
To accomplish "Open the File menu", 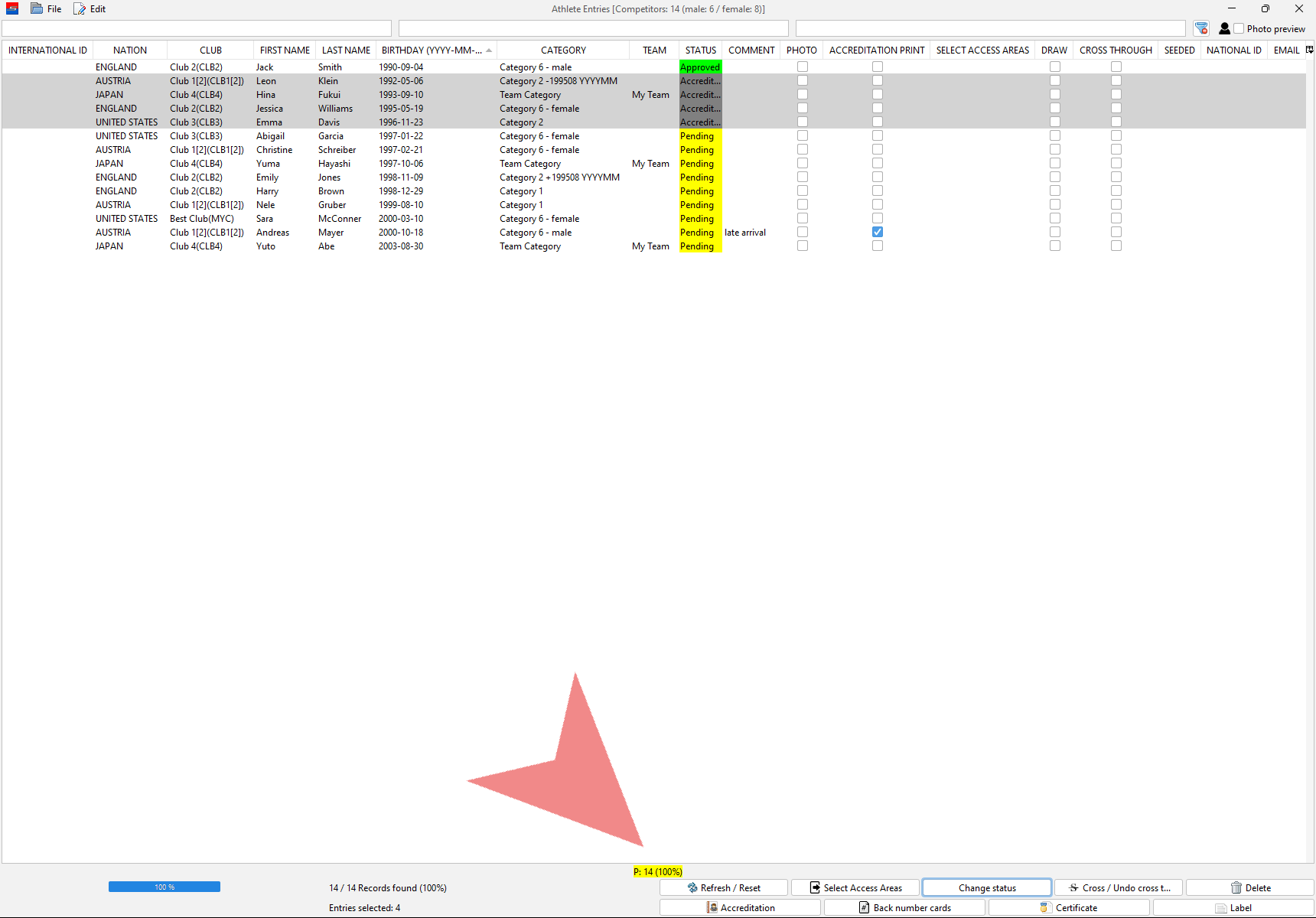I will click(x=47, y=9).
